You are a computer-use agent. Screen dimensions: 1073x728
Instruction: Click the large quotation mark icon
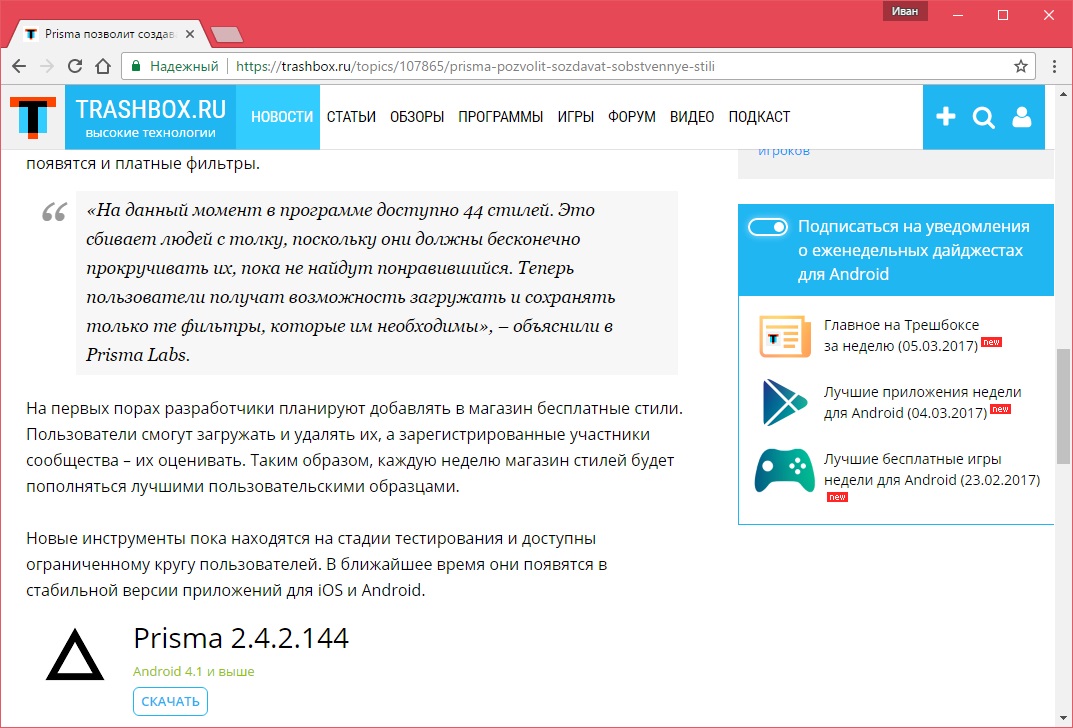[x=54, y=212]
